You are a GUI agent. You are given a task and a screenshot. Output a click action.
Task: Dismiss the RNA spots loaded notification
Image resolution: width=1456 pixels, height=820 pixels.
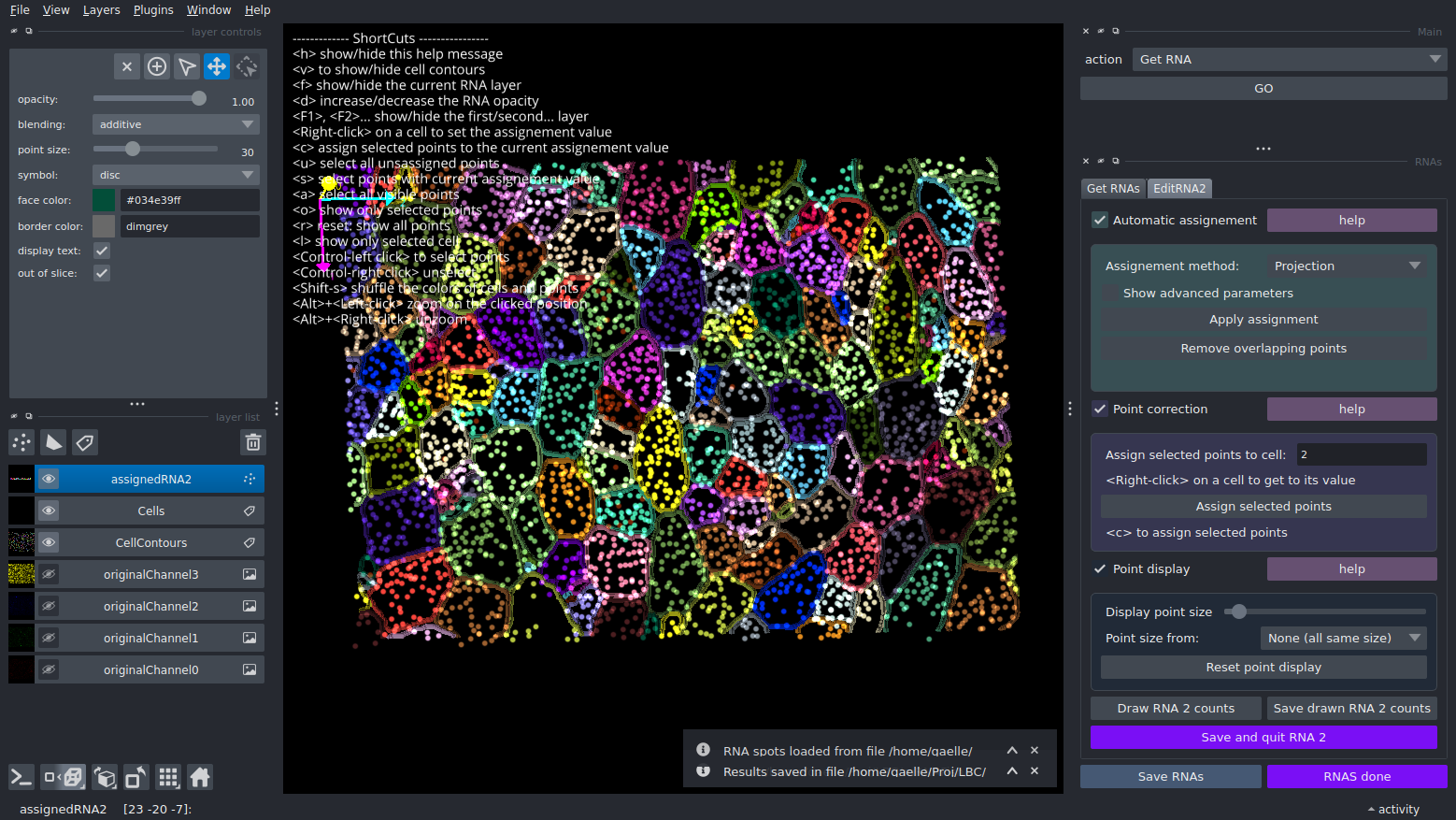click(x=1035, y=750)
